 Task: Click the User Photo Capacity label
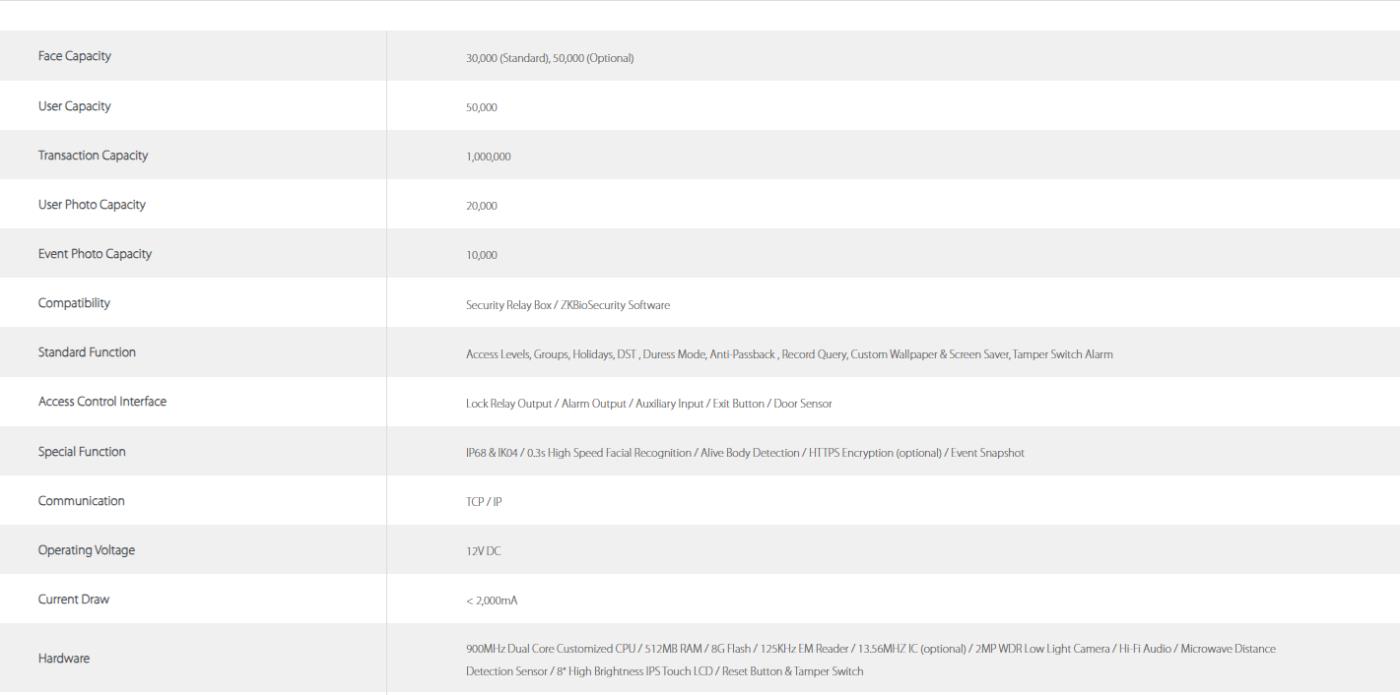[92, 204]
